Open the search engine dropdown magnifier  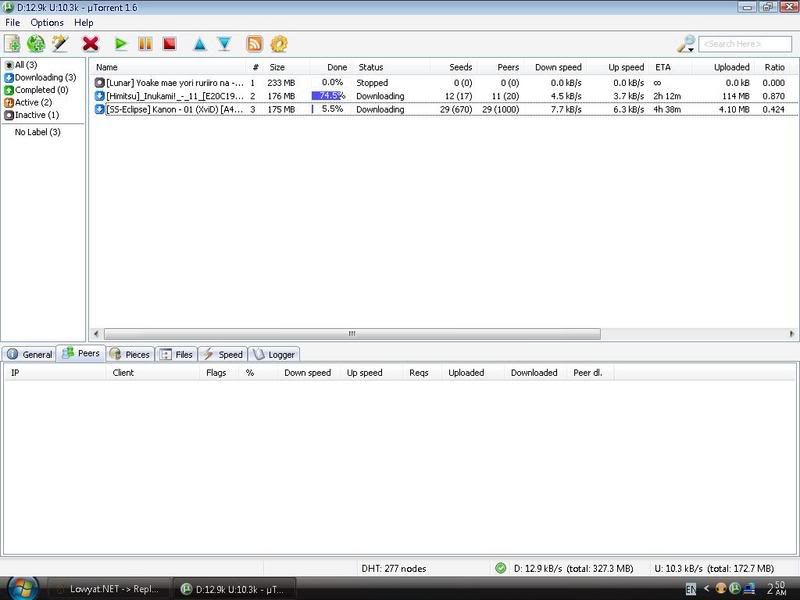click(686, 44)
